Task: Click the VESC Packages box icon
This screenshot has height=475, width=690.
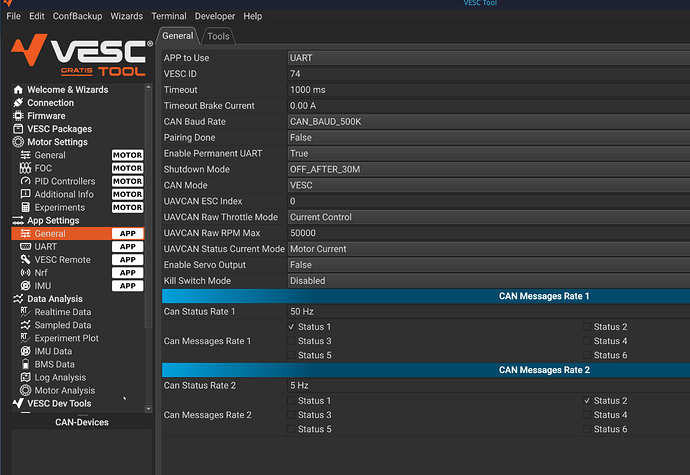Action: [x=18, y=129]
